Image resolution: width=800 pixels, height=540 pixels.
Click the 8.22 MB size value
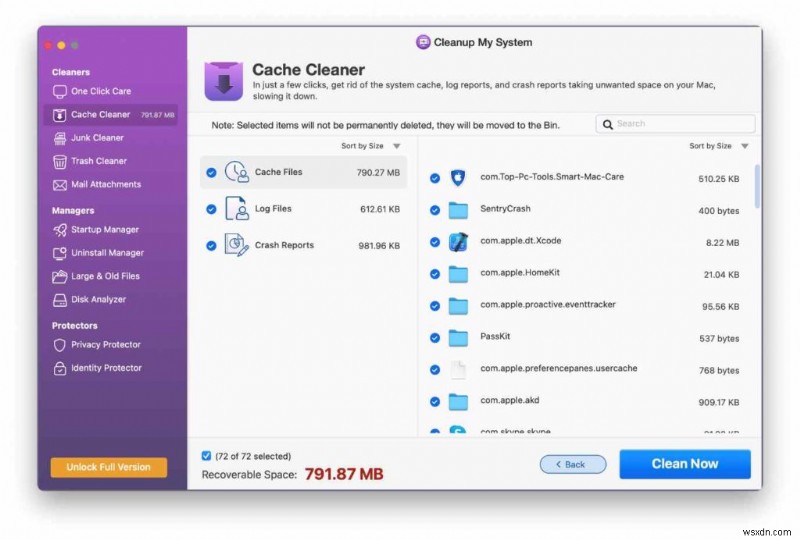[x=722, y=243]
